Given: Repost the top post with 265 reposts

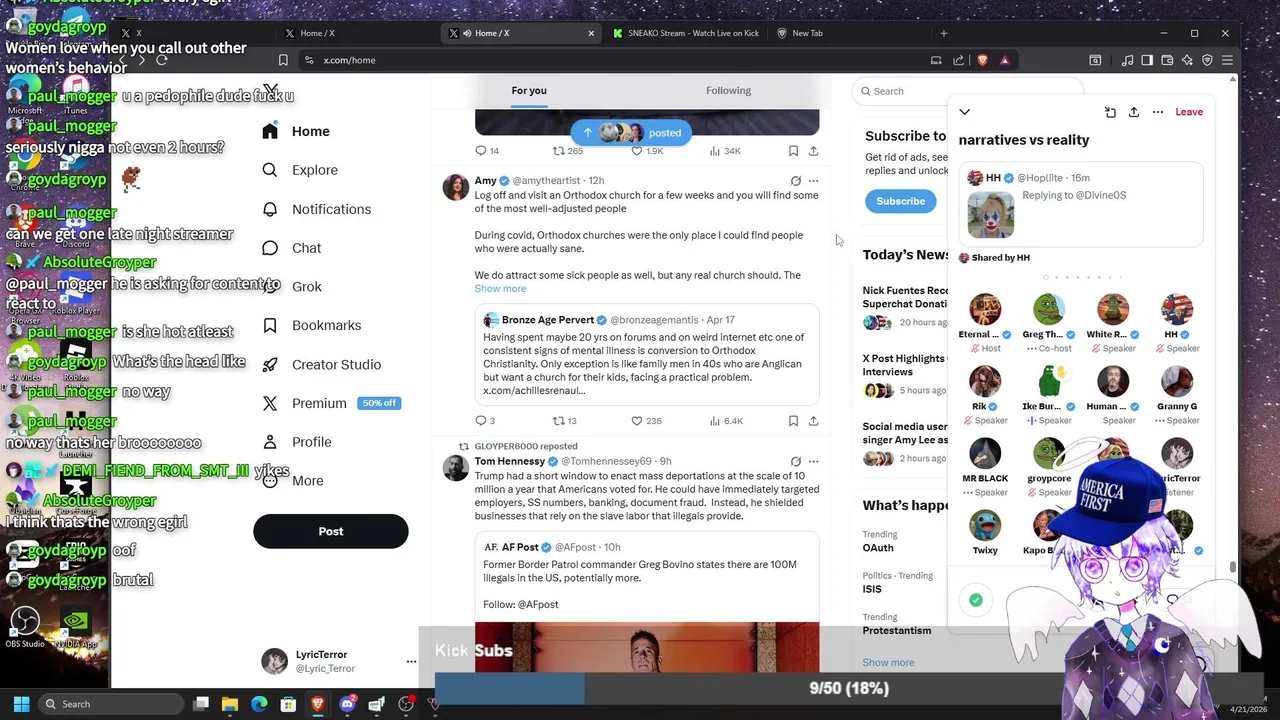Looking at the screenshot, I should pyautogui.click(x=568, y=151).
